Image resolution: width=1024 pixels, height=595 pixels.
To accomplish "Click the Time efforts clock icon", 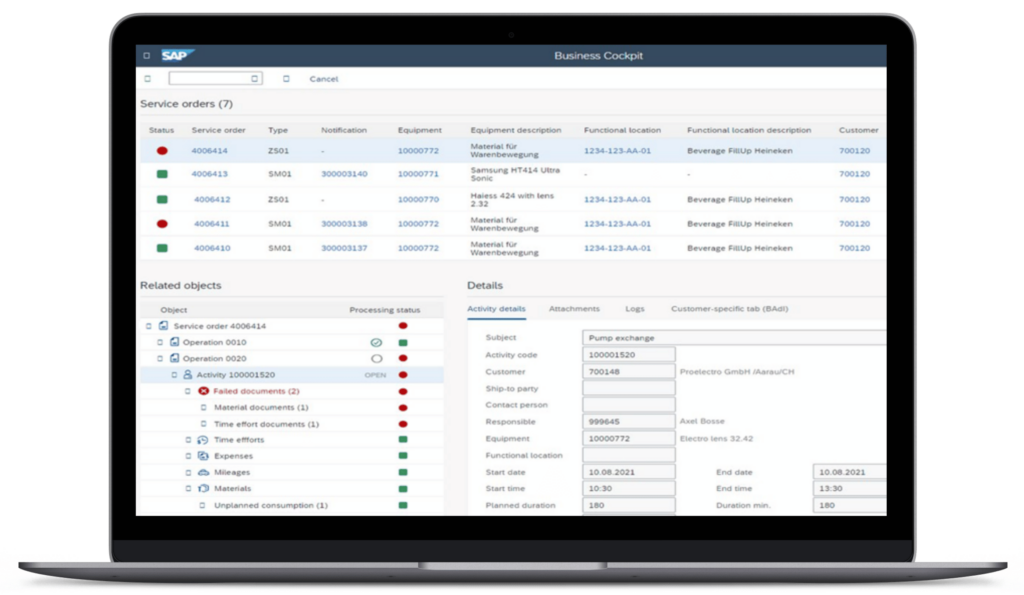I will click(x=203, y=440).
